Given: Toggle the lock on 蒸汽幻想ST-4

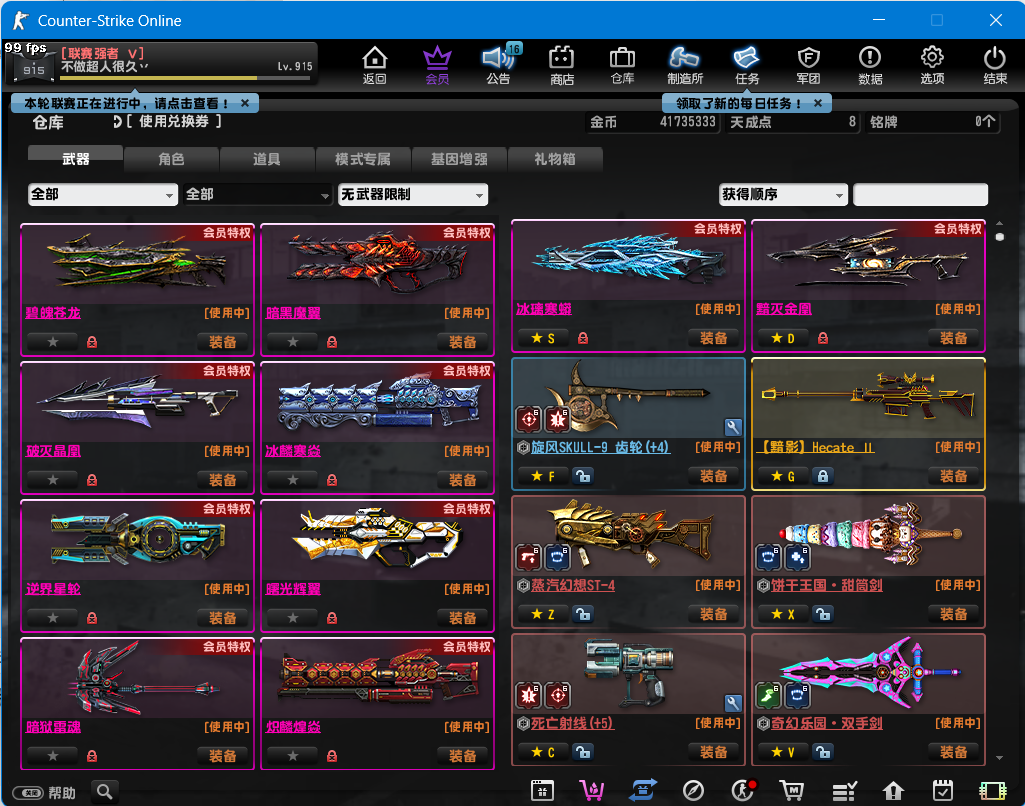Looking at the screenshot, I should 582,614.
